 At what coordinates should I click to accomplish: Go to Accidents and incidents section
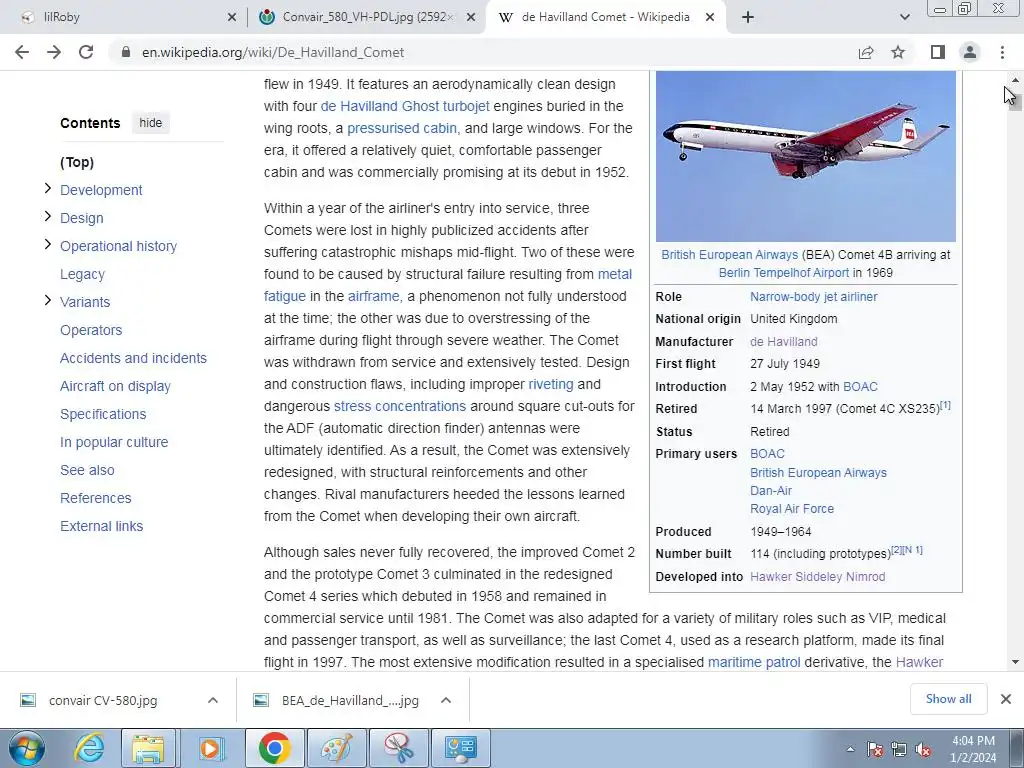tap(133, 358)
